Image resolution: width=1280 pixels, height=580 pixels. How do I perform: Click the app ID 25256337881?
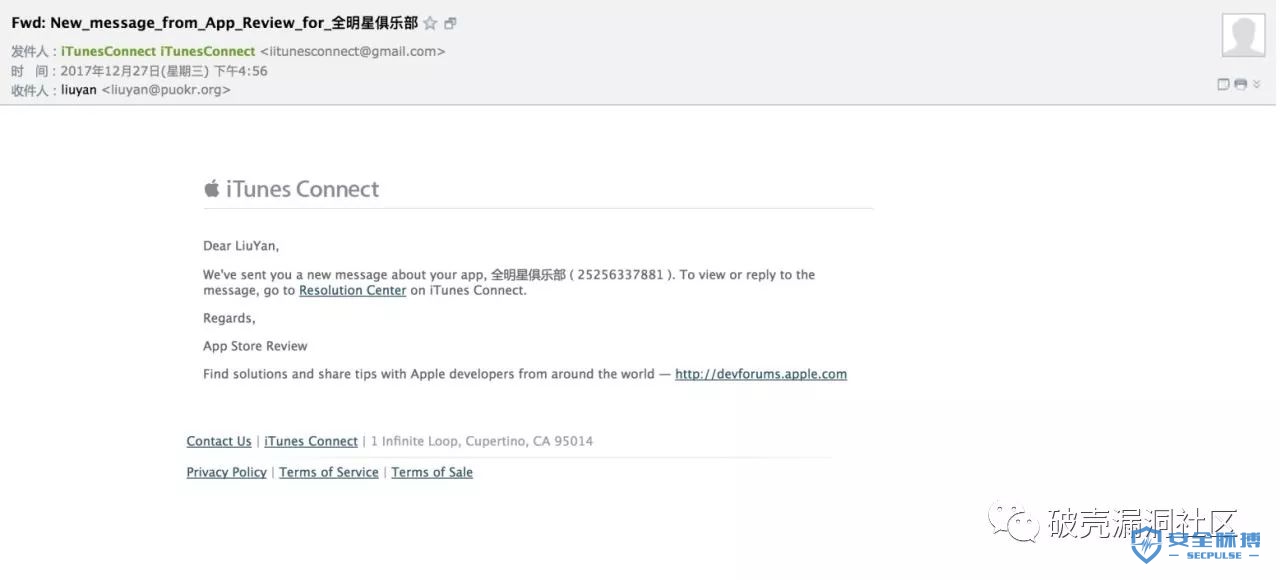[621, 275]
